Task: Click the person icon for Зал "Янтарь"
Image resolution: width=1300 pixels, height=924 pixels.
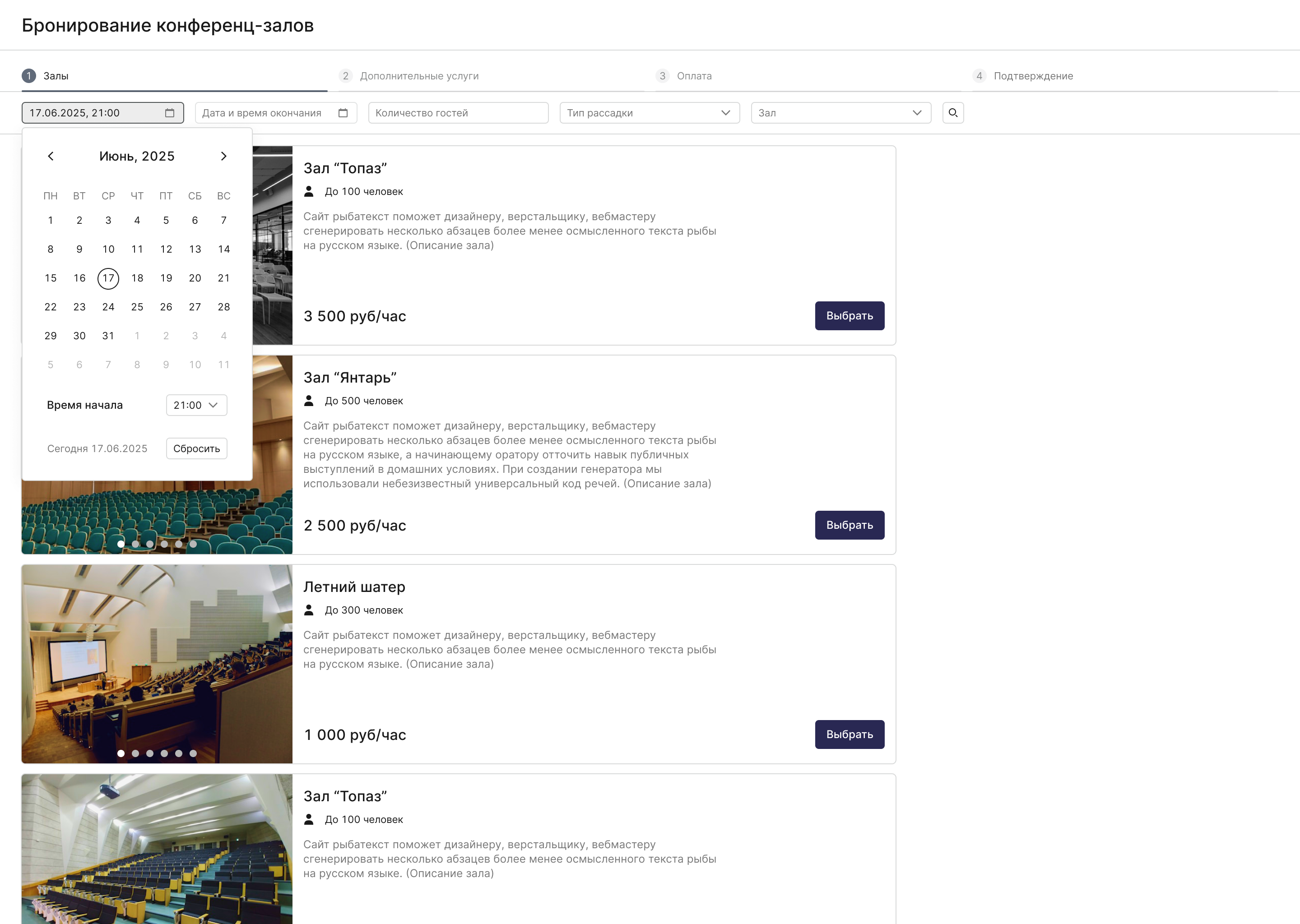Action: pos(308,401)
